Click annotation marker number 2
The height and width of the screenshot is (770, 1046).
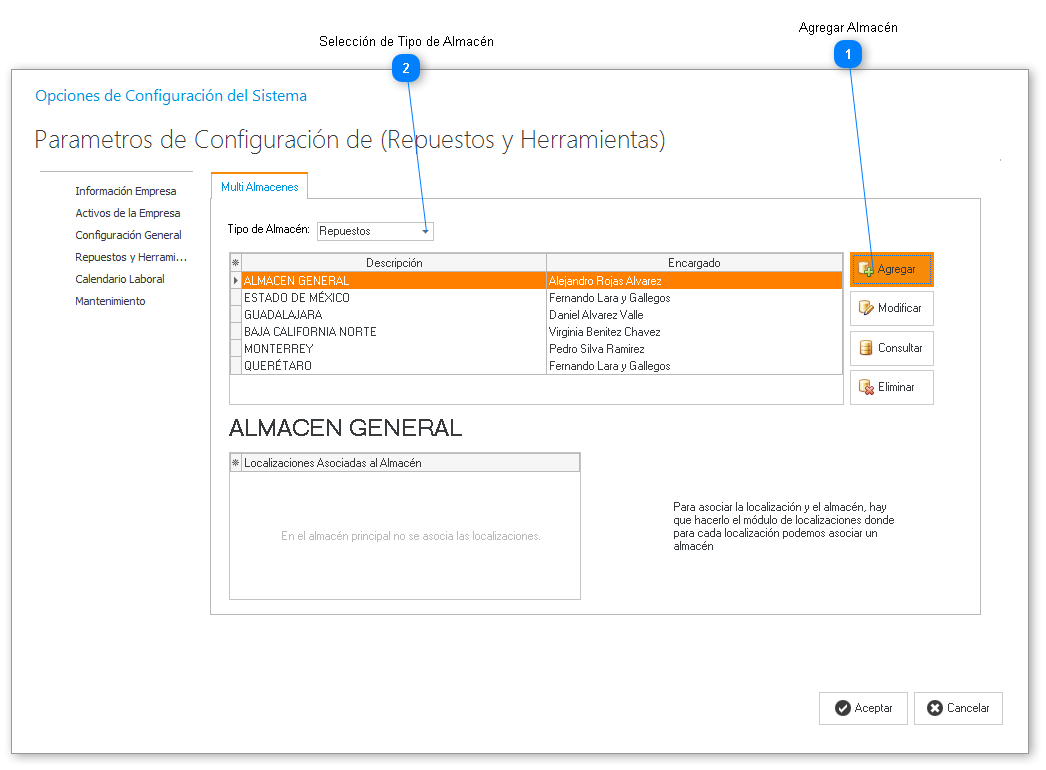click(x=405, y=69)
